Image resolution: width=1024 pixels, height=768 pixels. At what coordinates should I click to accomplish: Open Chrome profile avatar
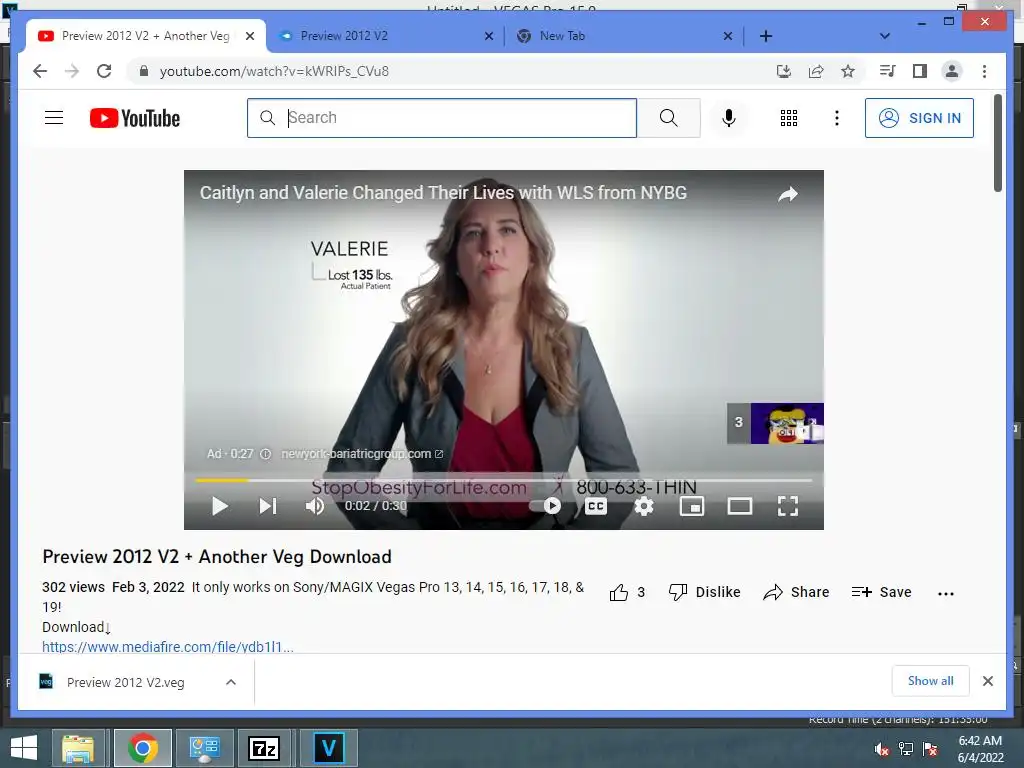coord(952,71)
